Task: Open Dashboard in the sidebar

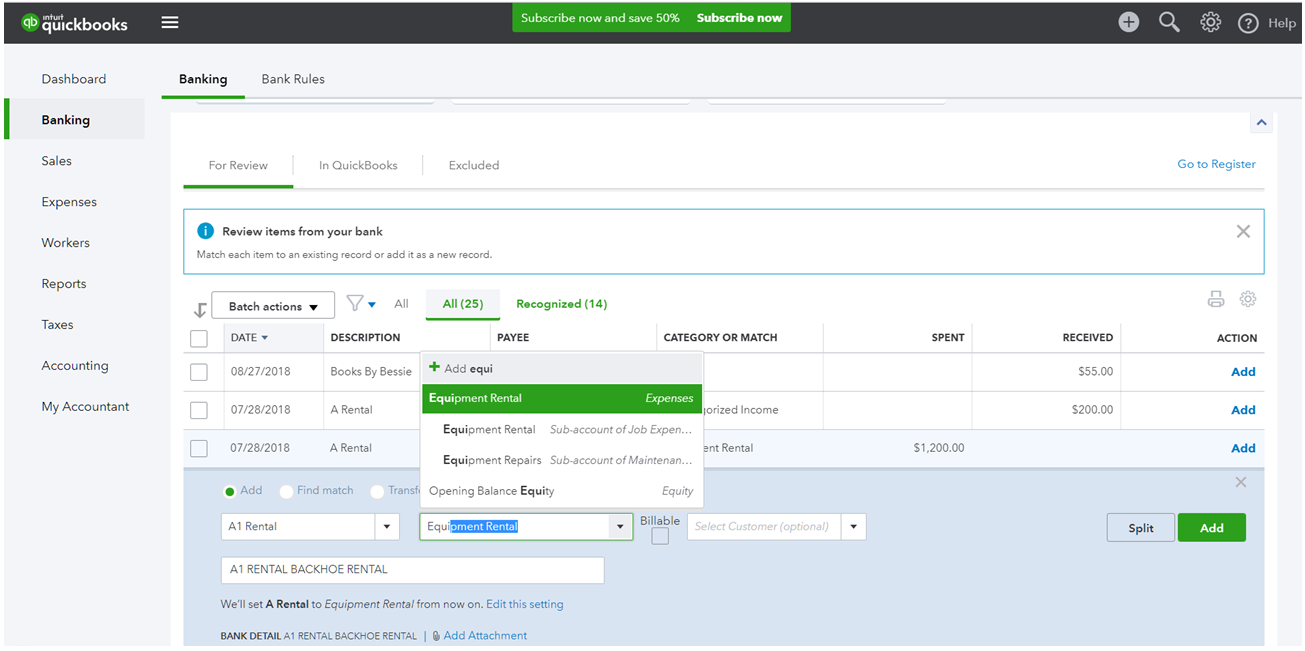Action: (x=74, y=79)
